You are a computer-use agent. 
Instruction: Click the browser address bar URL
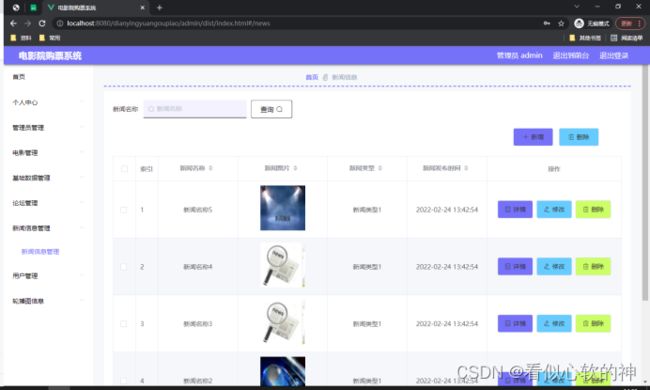pyautogui.click(x=168, y=24)
